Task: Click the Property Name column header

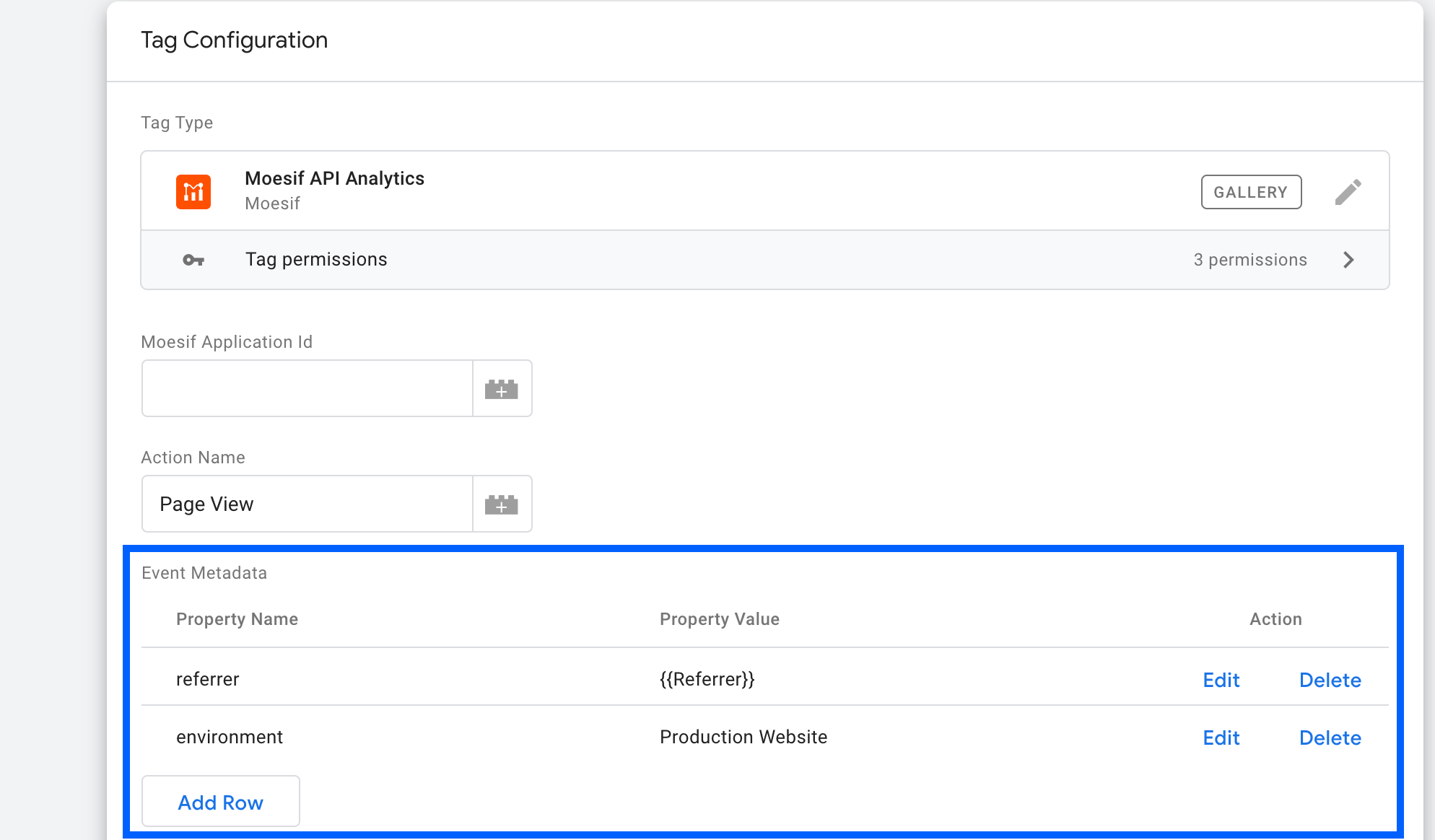Action: [x=237, y=619]
